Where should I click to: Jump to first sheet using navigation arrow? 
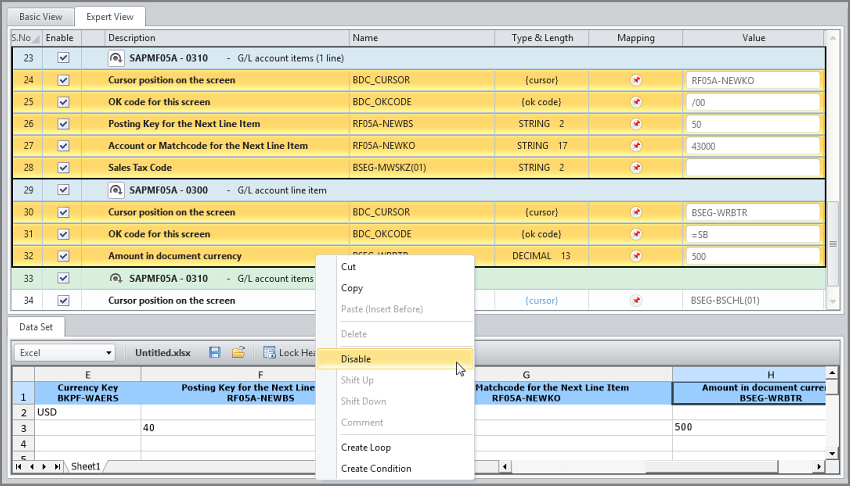pos(19,466)
